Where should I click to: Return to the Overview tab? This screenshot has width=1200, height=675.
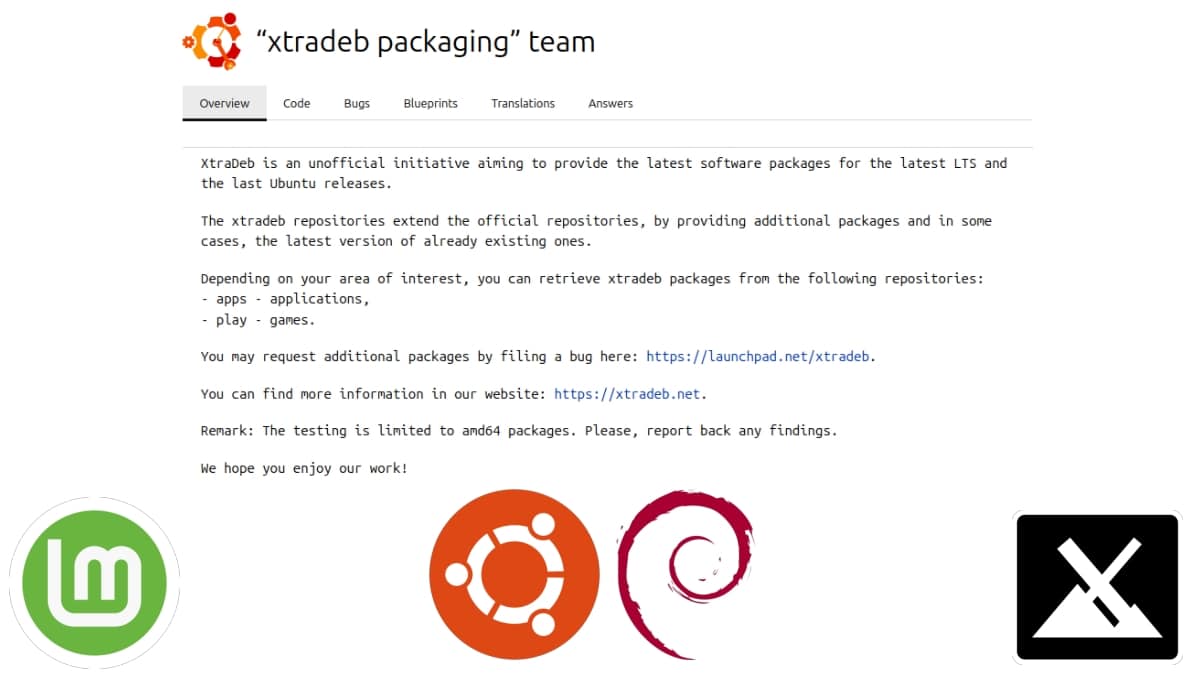[x=224, y=103]
